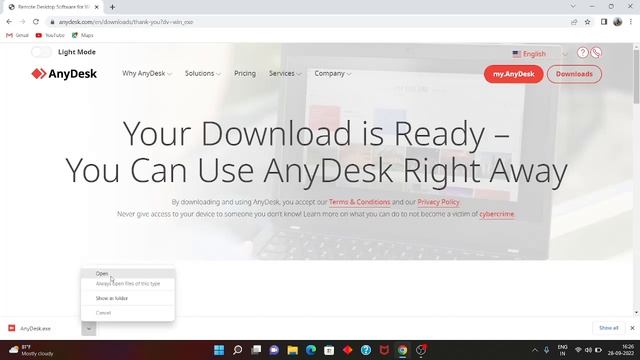Open the Chrome three-dot menu
Viewport: 640px width, 360px height.
pos(631,22)
